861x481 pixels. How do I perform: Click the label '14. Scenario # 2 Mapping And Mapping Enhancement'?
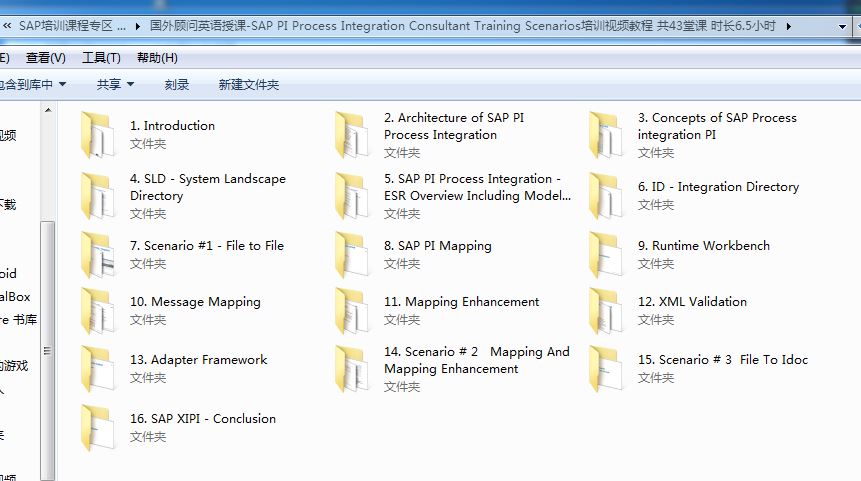pos(477,360)
